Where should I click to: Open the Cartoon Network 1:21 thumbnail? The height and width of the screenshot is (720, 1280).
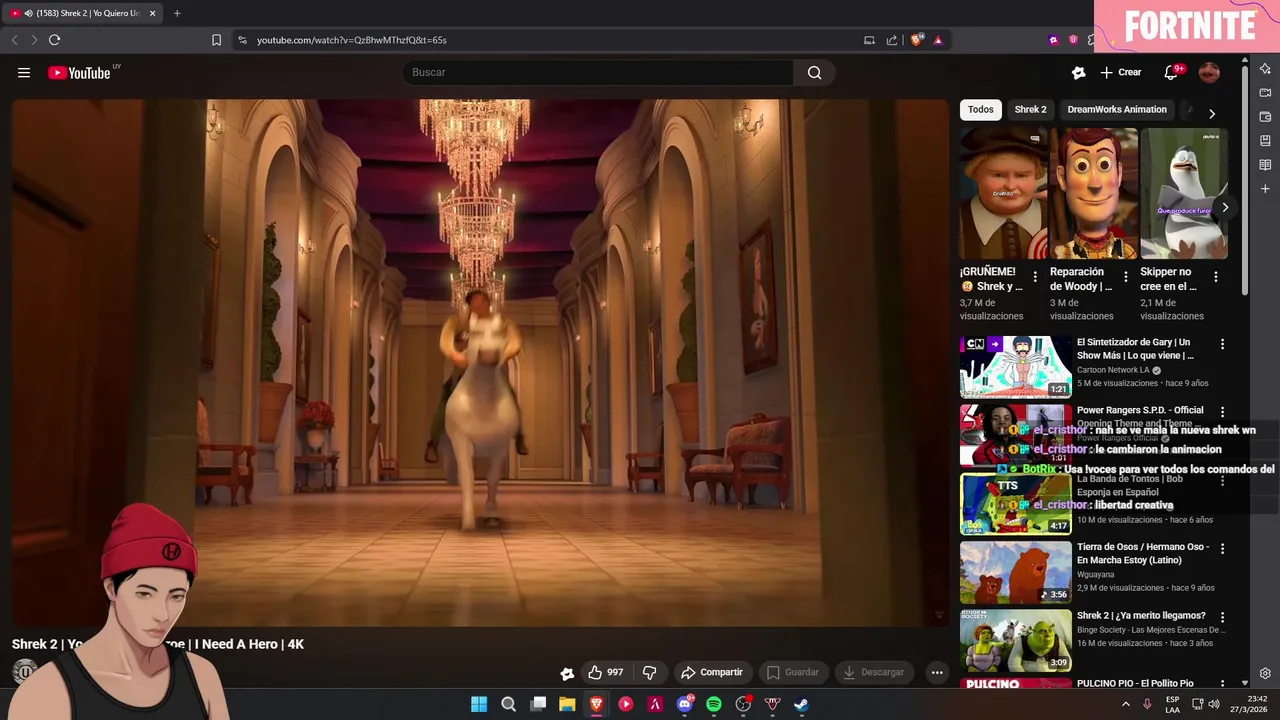1015,367
